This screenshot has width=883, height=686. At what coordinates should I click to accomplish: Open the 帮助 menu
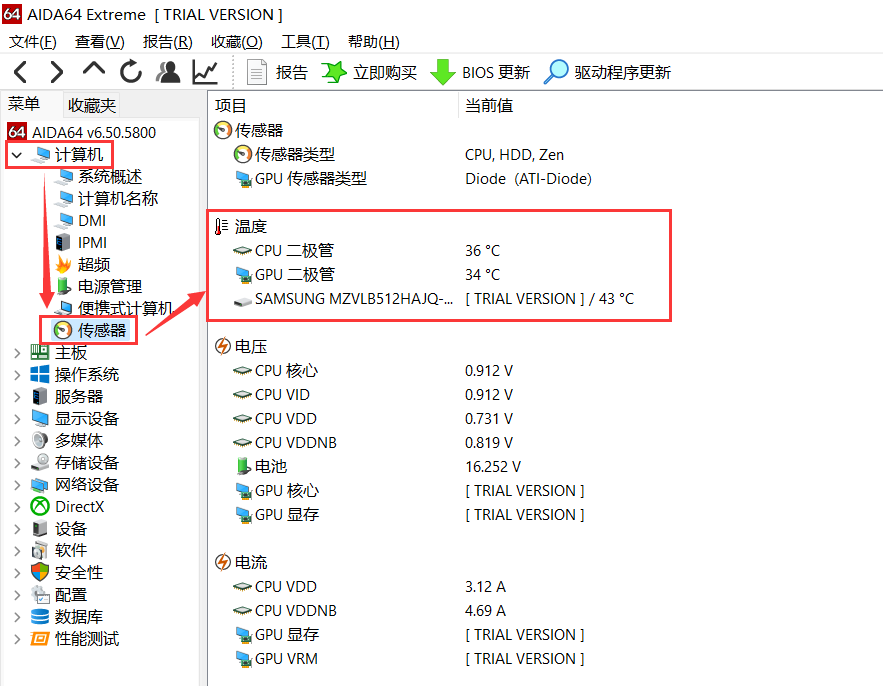373,42
